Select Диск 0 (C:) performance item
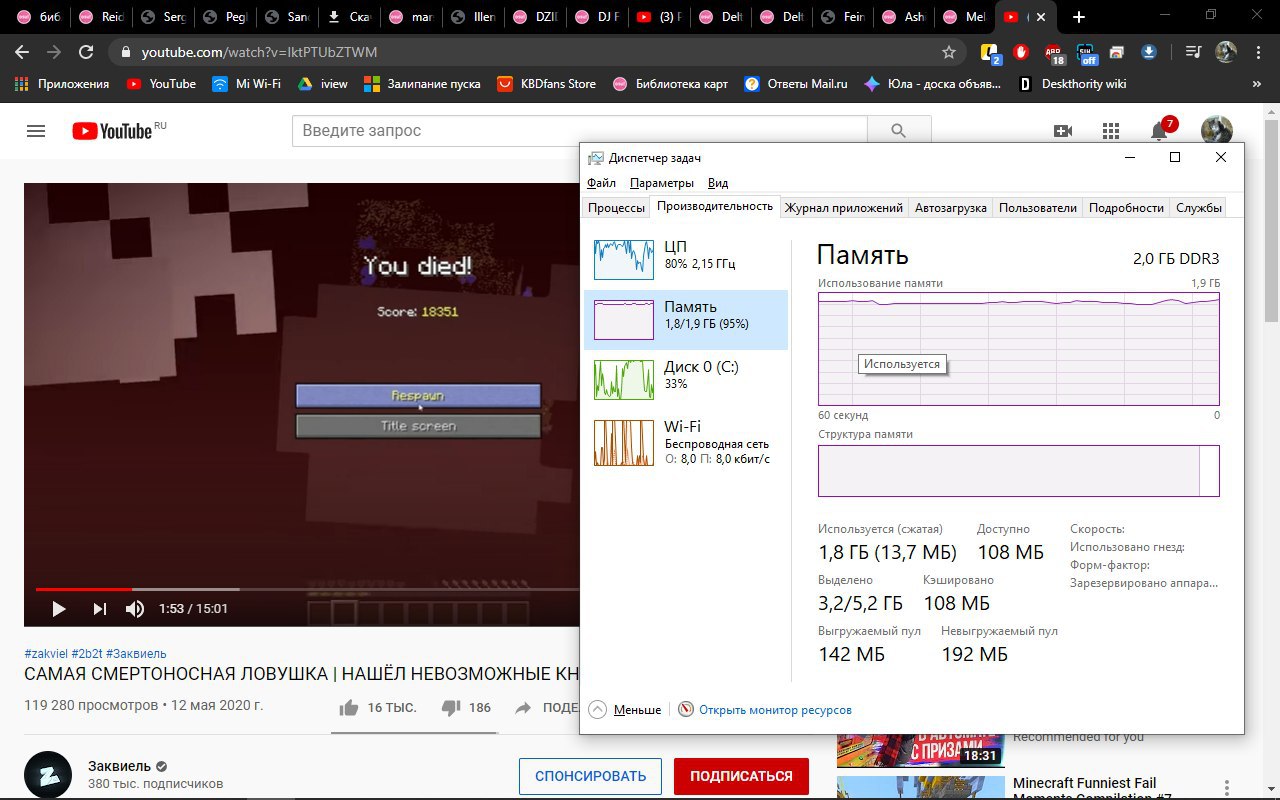The height and width of the screenshot is (800, 1280). click(686, 379)
